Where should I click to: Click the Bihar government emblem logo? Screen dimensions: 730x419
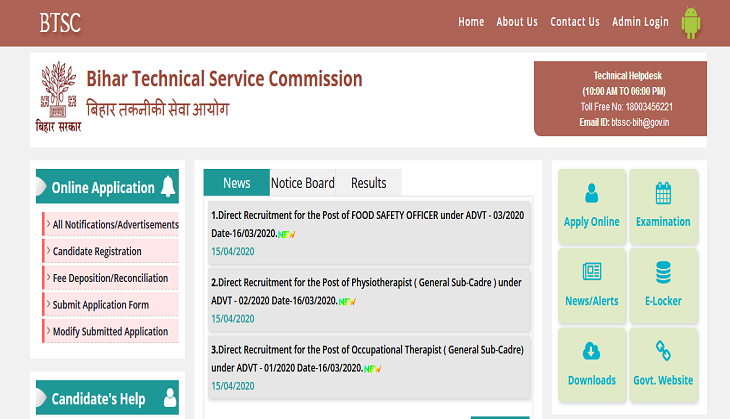pyautogui.click(x=58, y=97)
